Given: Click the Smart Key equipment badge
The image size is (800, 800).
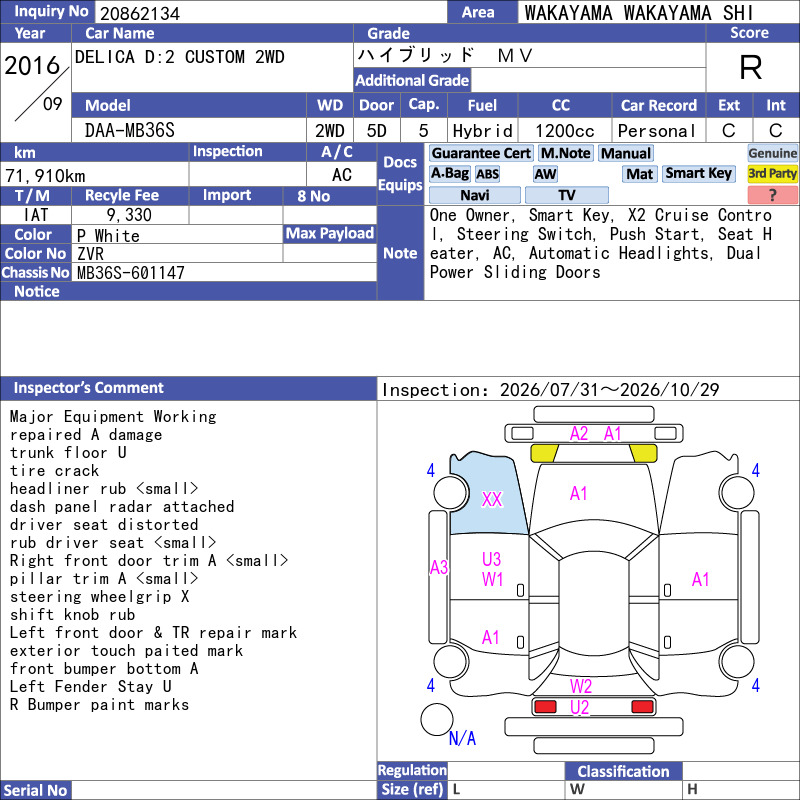Looking at the screenshot, I should coord(698,173).
